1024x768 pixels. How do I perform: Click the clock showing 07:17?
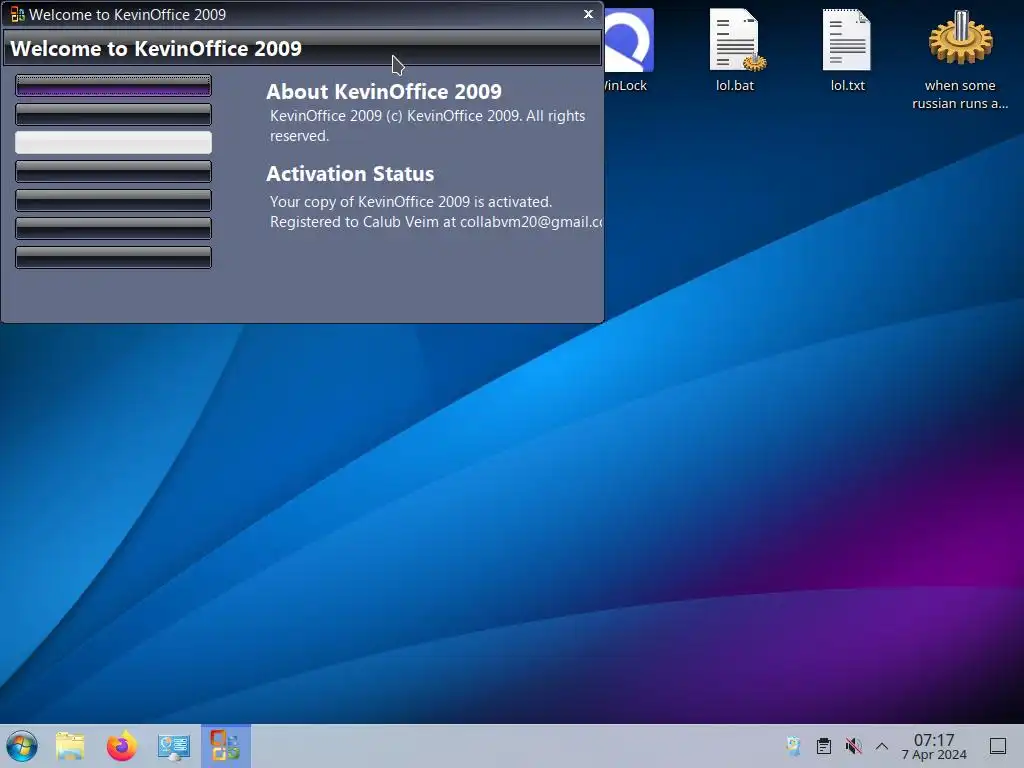pyautogui.click(x=935, y=746)
